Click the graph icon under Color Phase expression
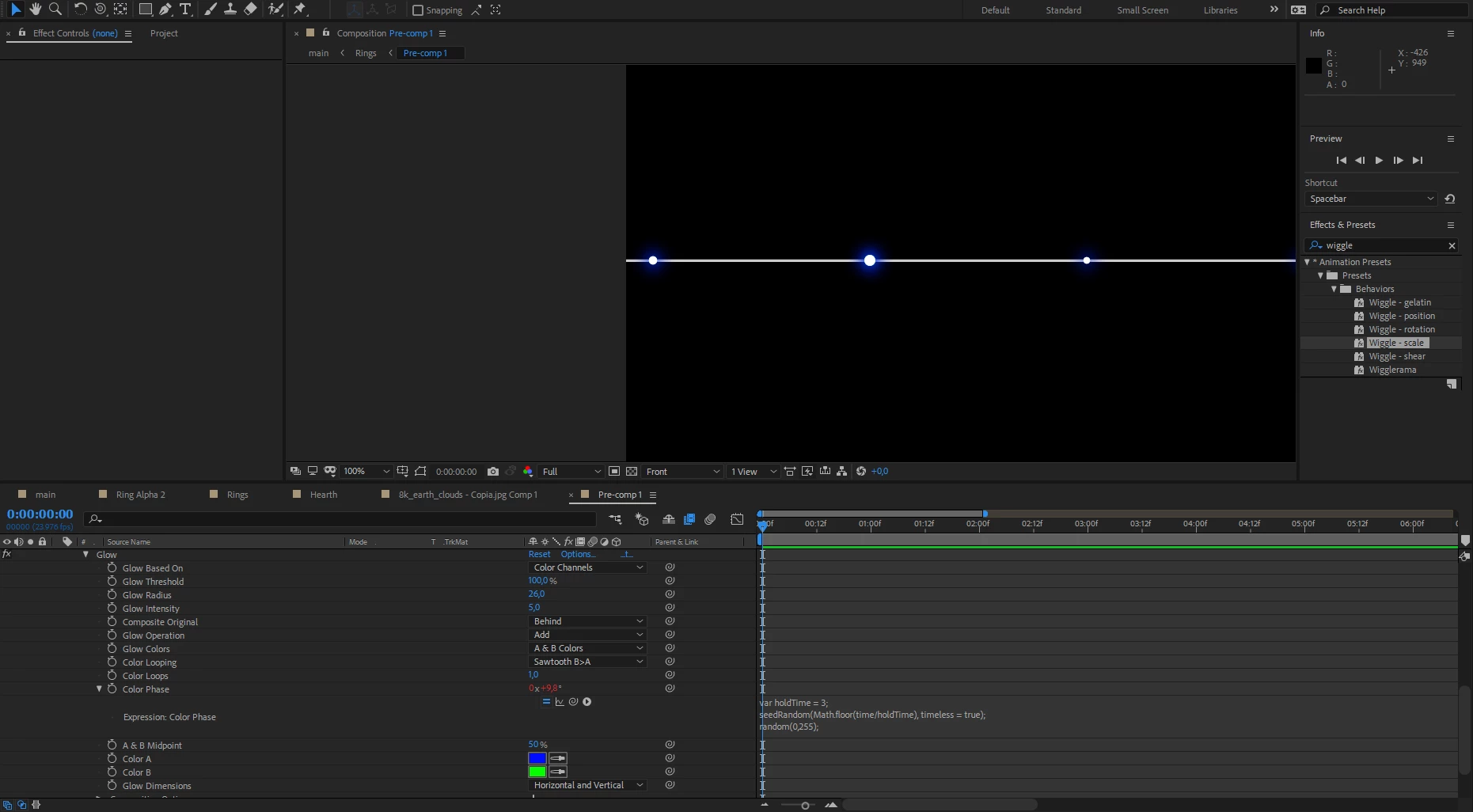This screenshot has height=812, width=1473. pyautogui.click(x=560, y=702)
